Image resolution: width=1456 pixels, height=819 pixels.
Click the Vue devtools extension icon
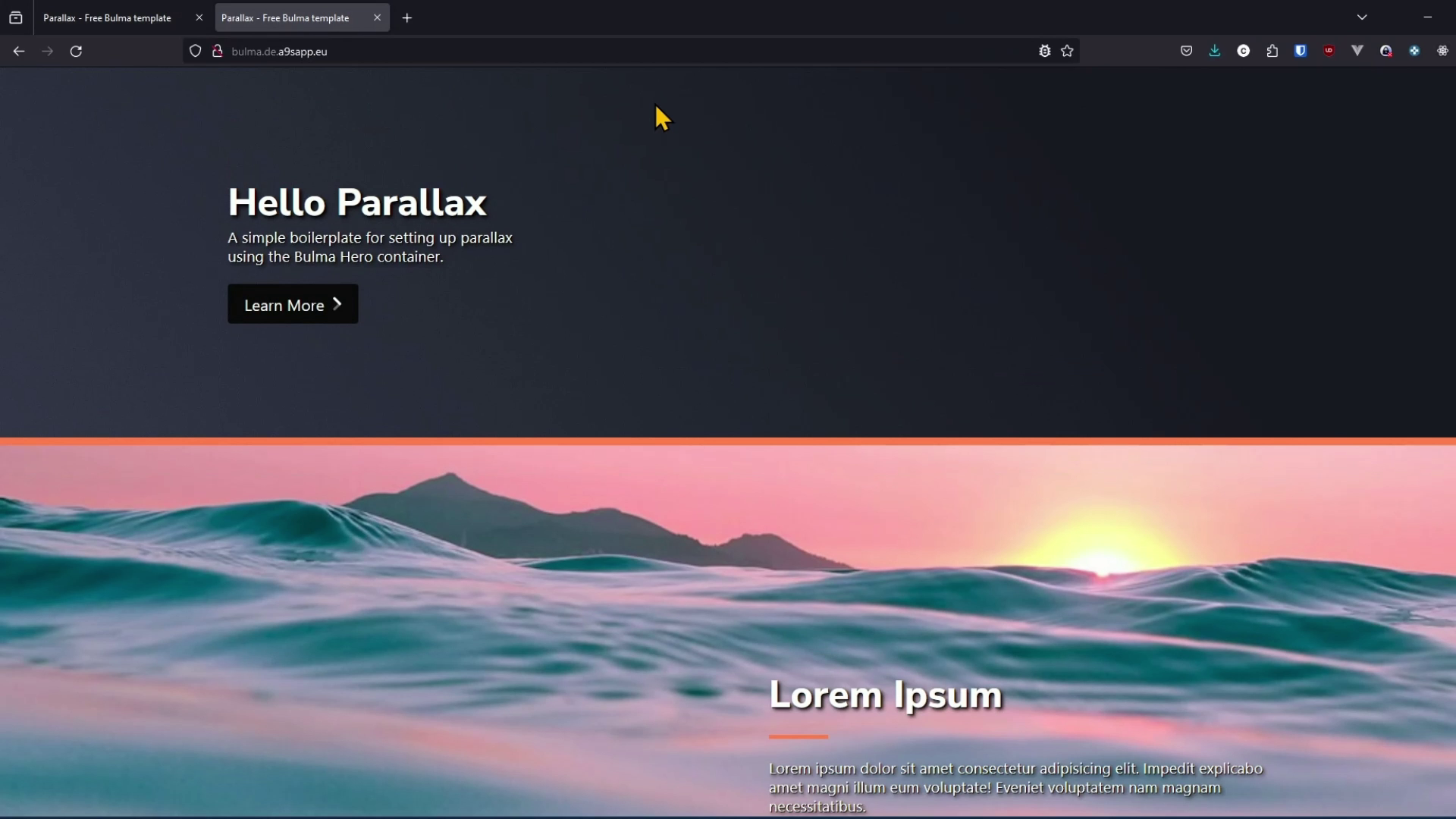[x=1357, y=51]
